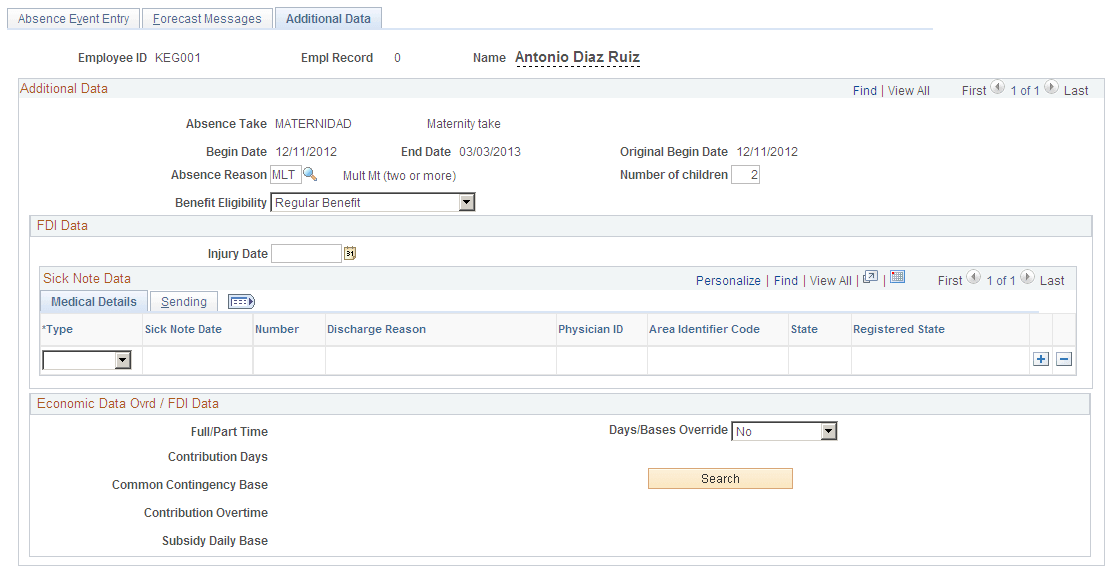1113x573 pixels.
Task: Switch to the Absence Event Entry tab
Action: click(x=73, y=18)
